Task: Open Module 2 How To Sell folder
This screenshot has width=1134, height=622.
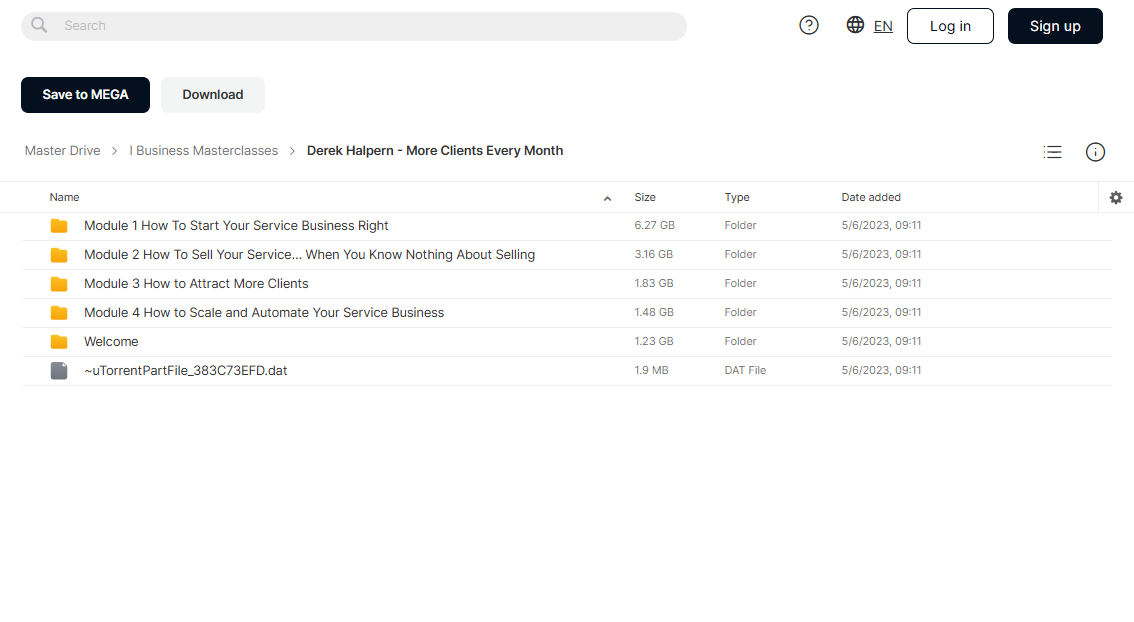Action: pos(310,255)
